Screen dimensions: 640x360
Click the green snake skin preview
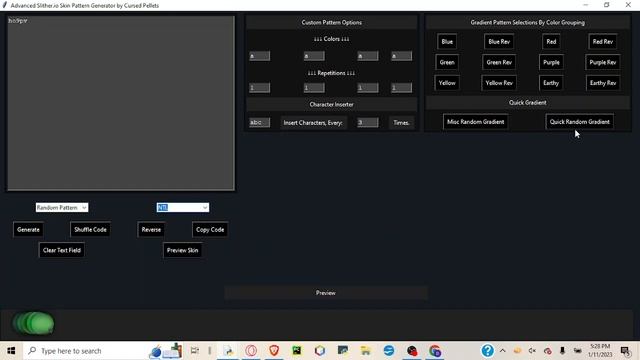[x=33, y=323]
